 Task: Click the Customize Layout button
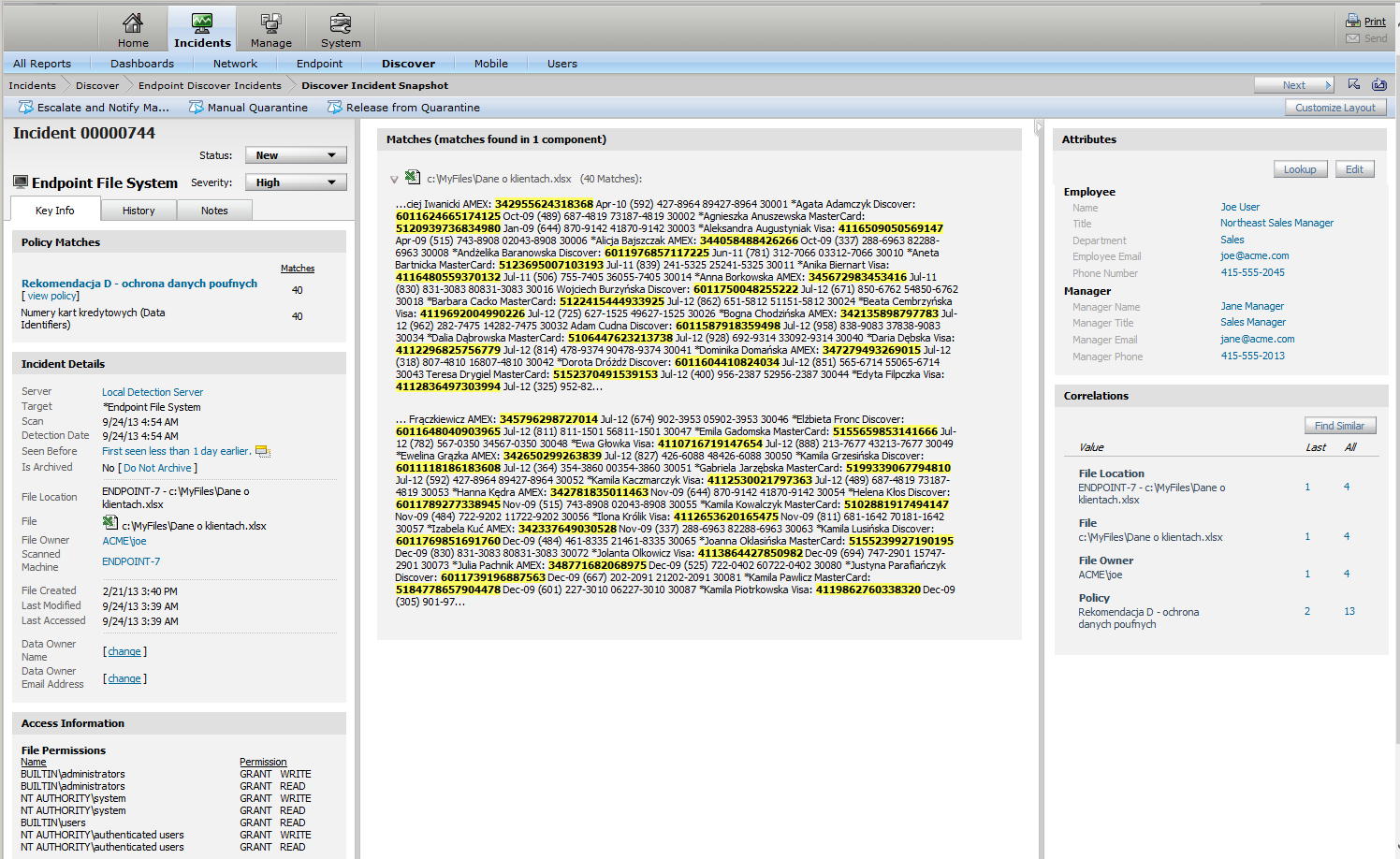1335,108
